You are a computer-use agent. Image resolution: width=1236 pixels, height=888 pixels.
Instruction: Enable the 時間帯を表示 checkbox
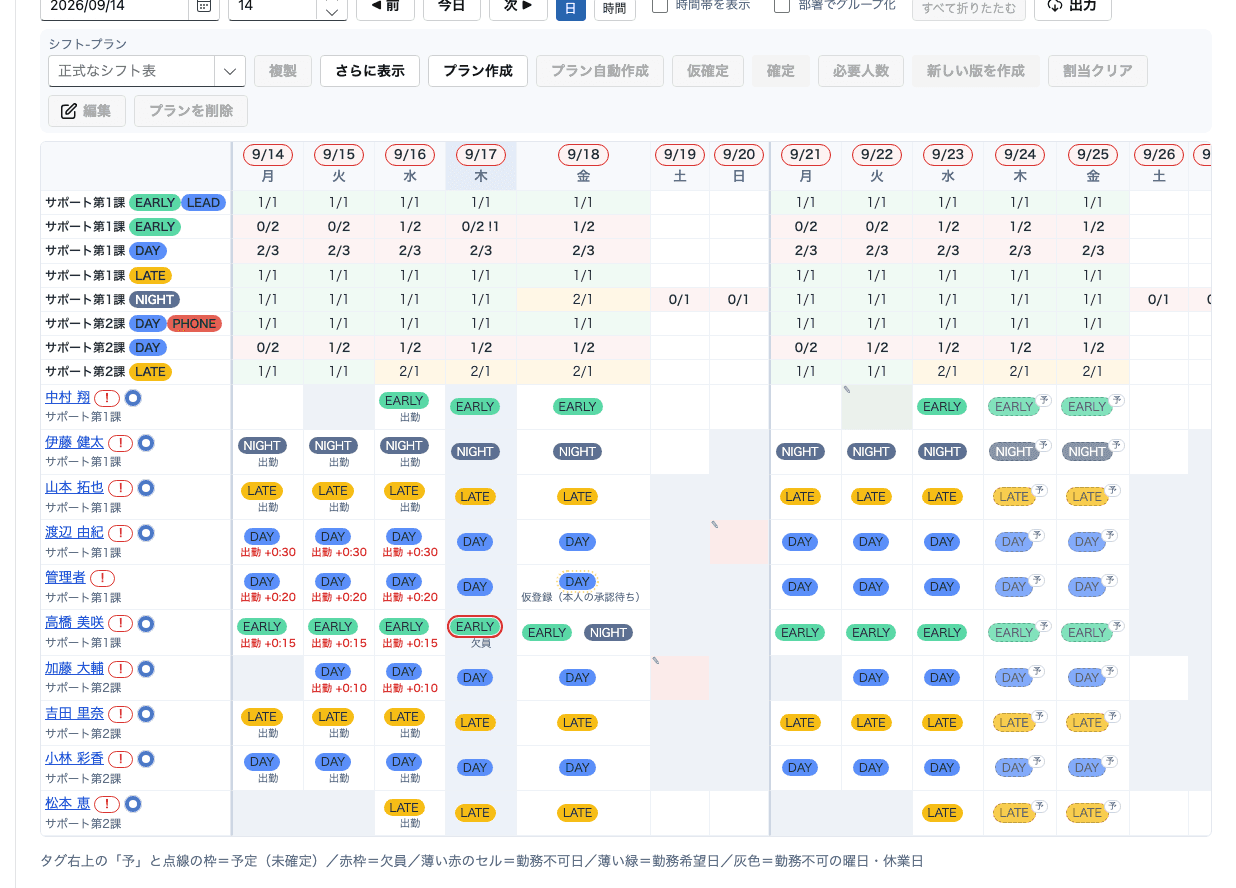[x=660, y=6]
